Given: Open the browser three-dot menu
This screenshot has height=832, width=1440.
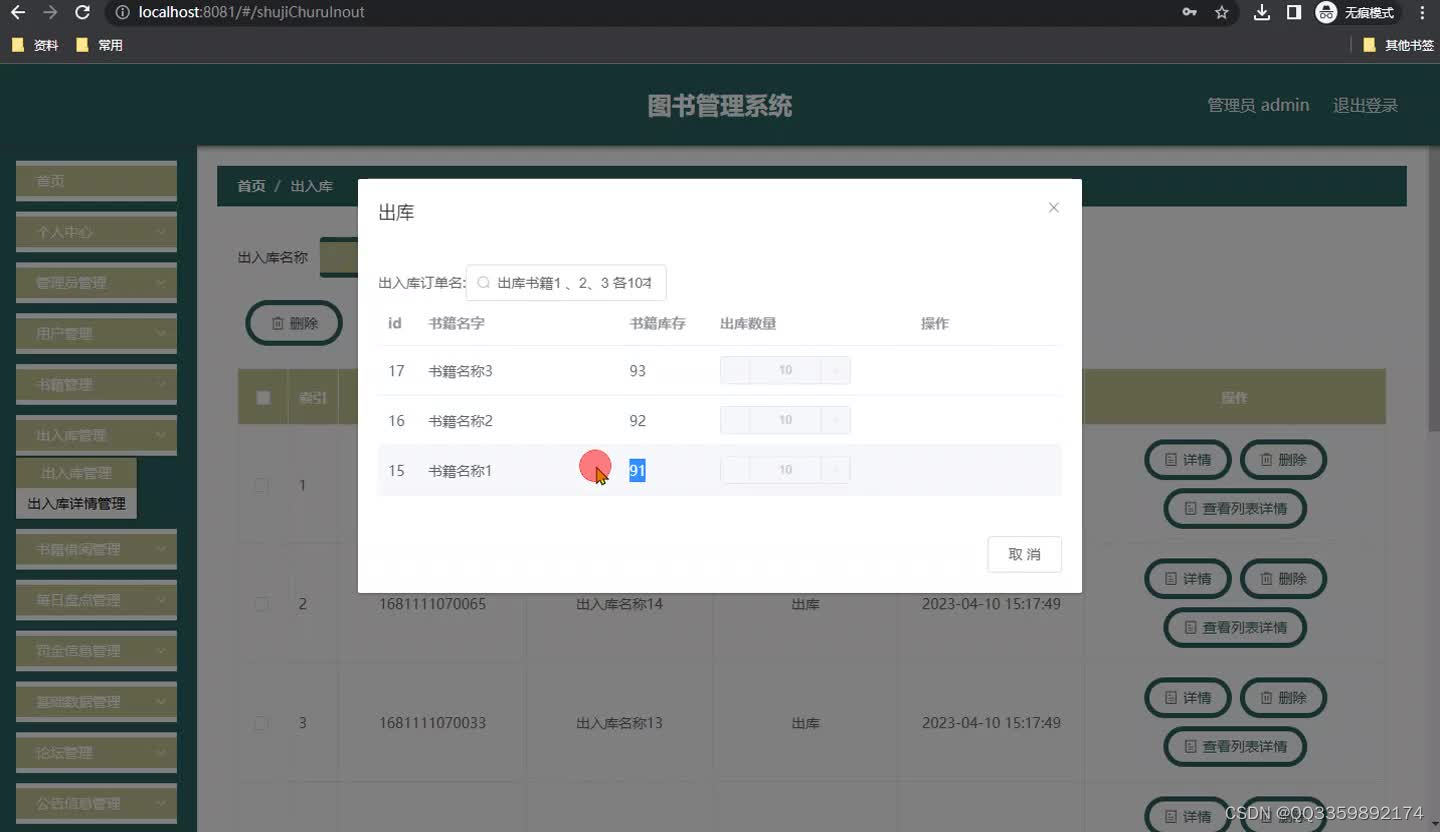Looking at the screenshot, I should tap(1422, 13).
